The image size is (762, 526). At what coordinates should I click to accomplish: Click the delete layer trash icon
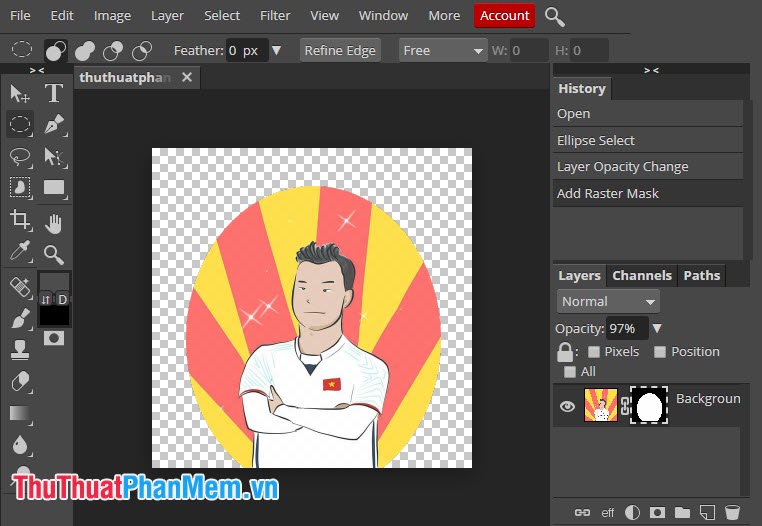tap(732, 512)
